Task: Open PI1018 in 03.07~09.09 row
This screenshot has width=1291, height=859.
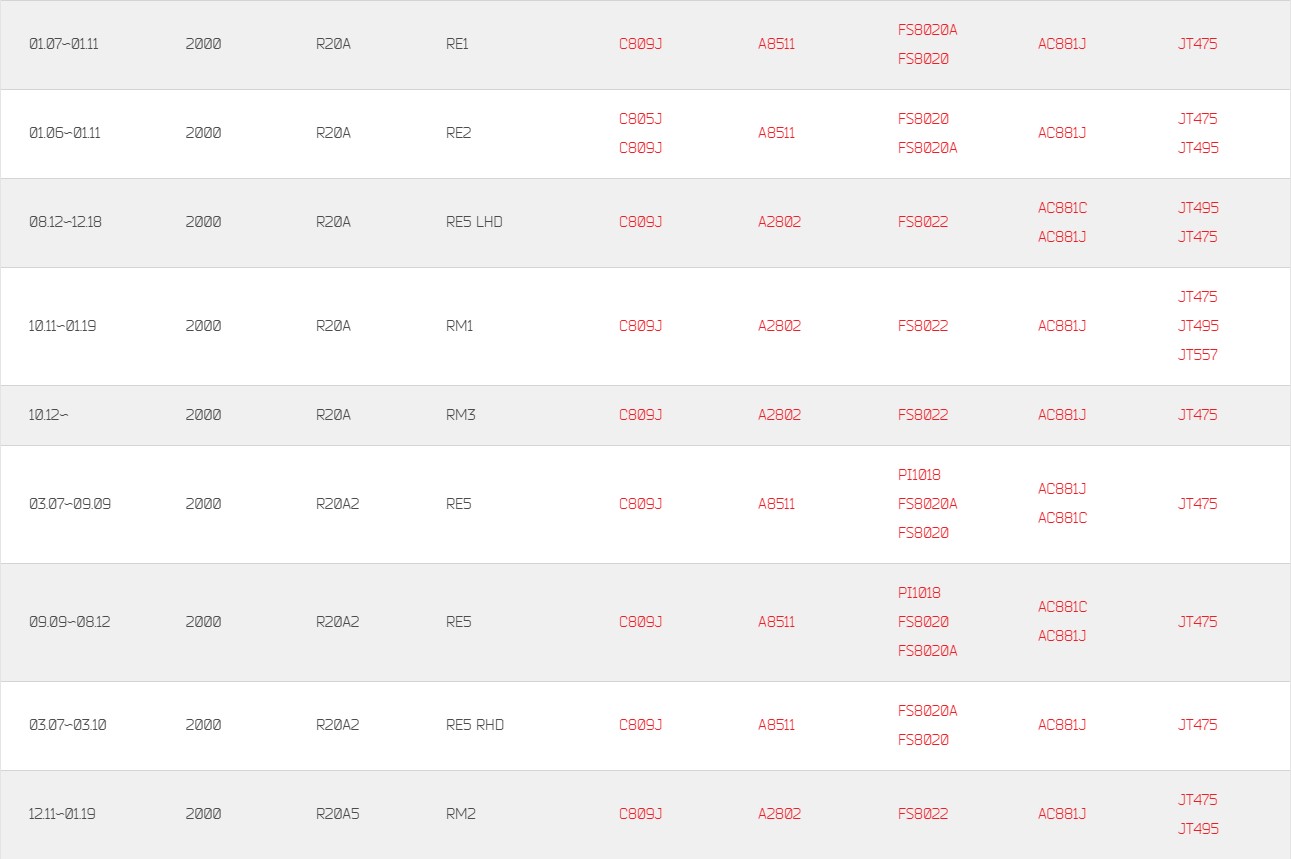Action: (x=919, y=475)
